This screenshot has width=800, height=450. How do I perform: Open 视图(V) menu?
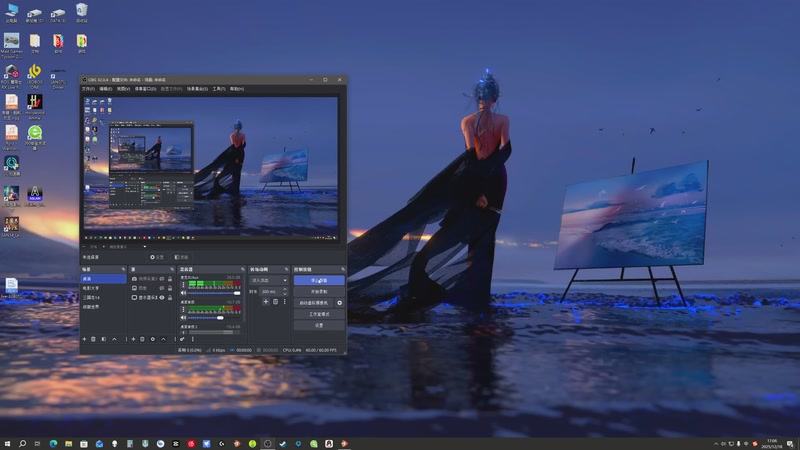coord(123,89)
